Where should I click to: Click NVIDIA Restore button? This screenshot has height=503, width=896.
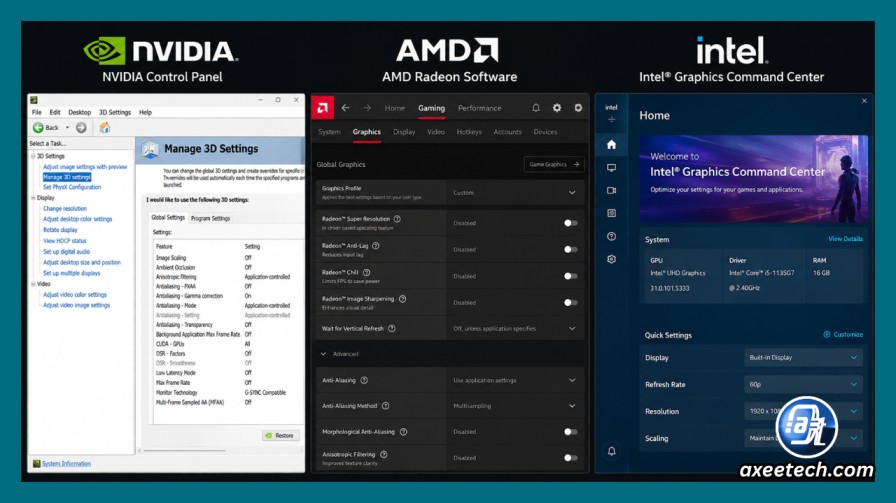tap(280, 436)
